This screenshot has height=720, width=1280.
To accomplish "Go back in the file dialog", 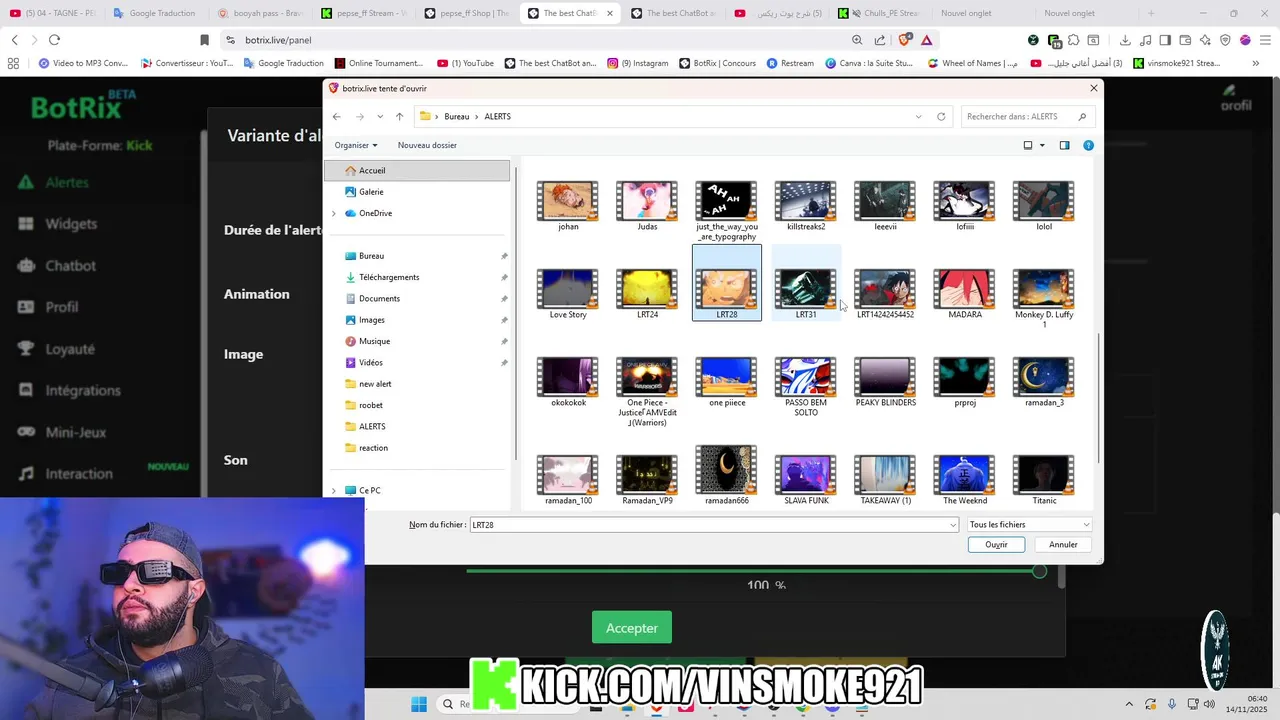I will [337, 117].
